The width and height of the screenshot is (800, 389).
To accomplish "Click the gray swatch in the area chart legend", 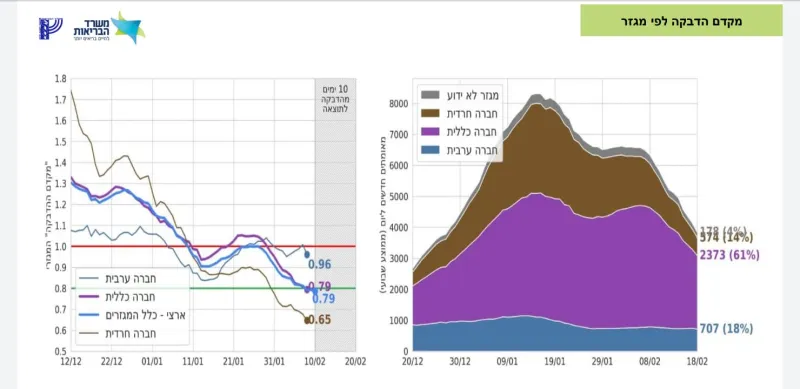I will [430, 95].
